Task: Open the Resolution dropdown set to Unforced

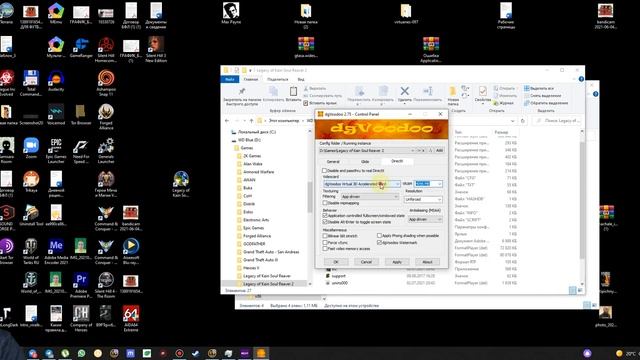Action: [423, 200]
